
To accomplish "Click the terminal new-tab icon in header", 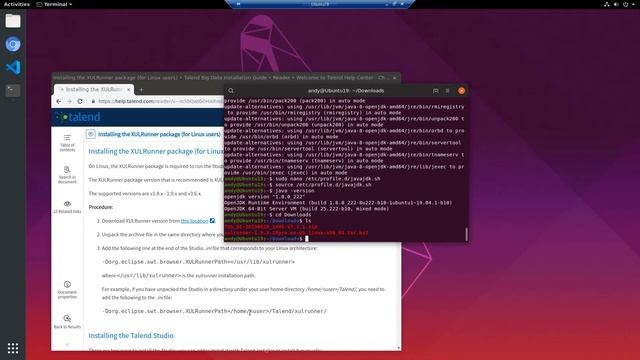I will coord(436,91).
